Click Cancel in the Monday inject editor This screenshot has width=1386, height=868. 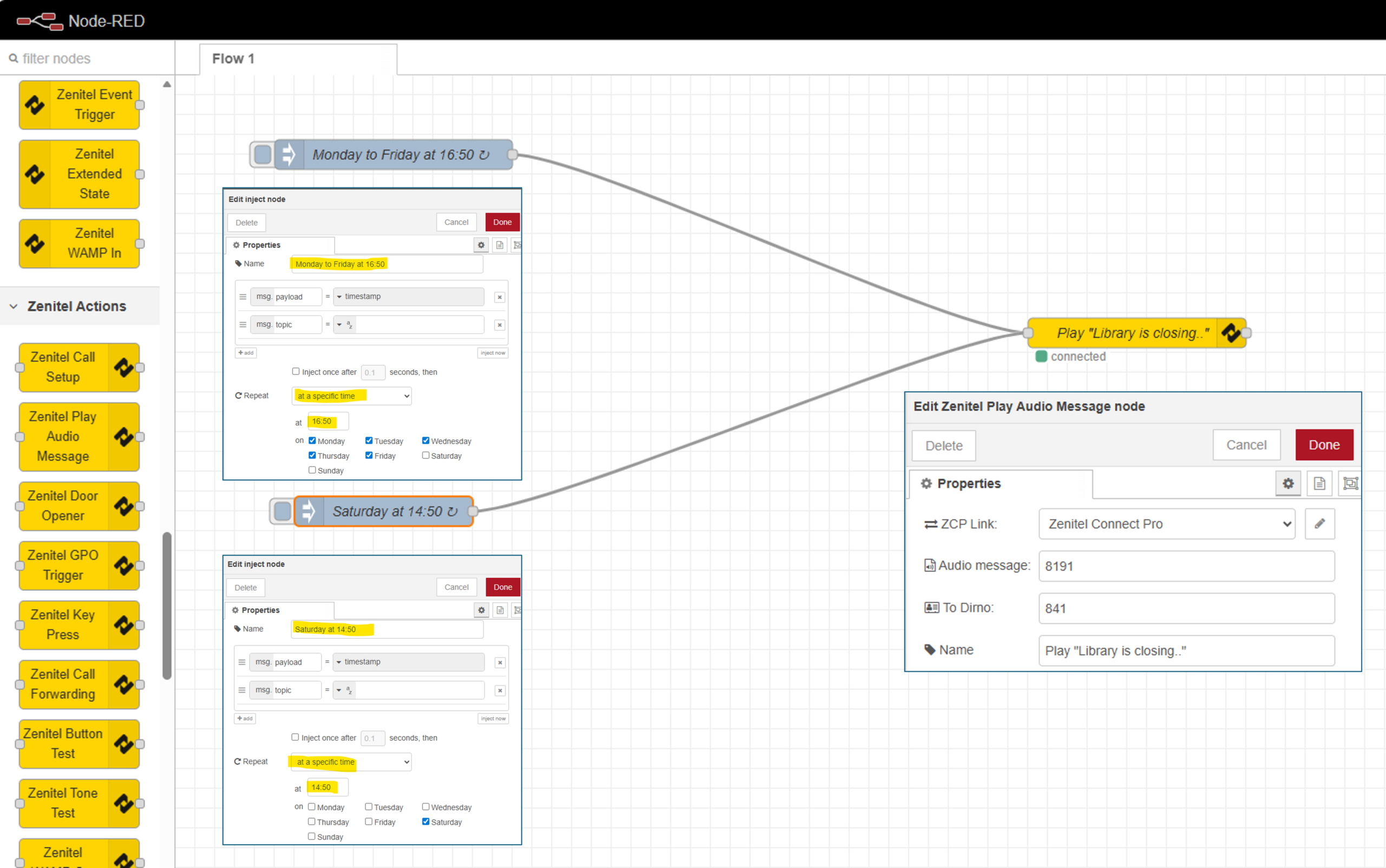(x=456, y=222)
